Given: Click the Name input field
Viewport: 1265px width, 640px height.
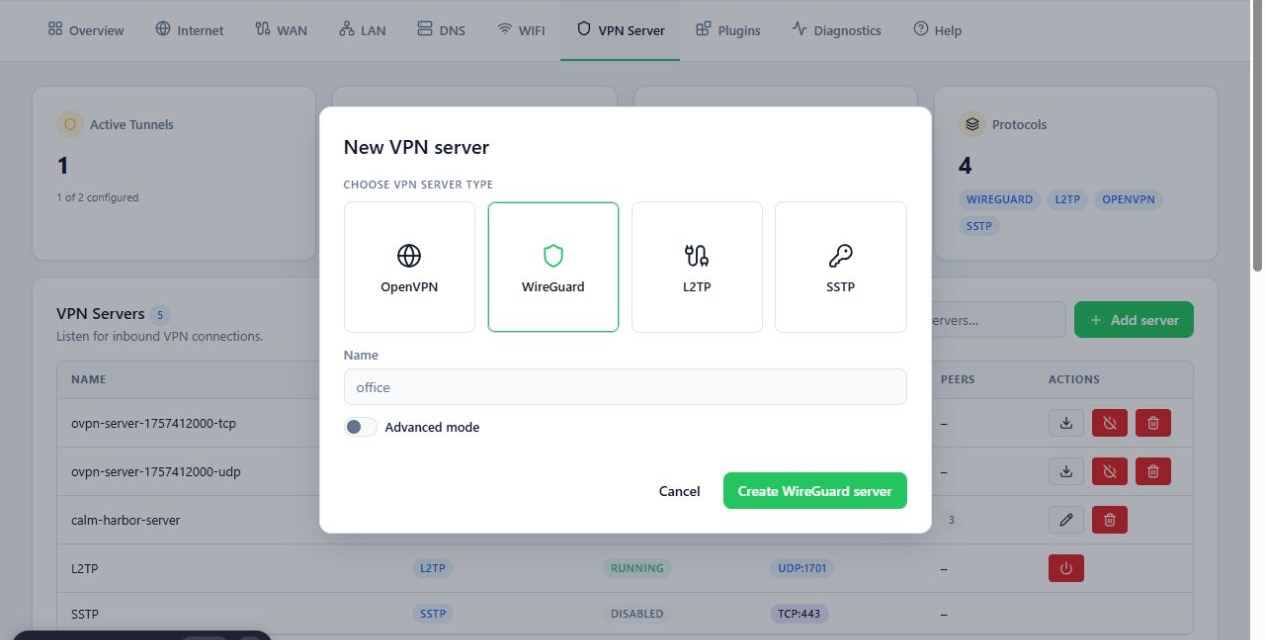Looking at the screenshot, I should 625,387.
